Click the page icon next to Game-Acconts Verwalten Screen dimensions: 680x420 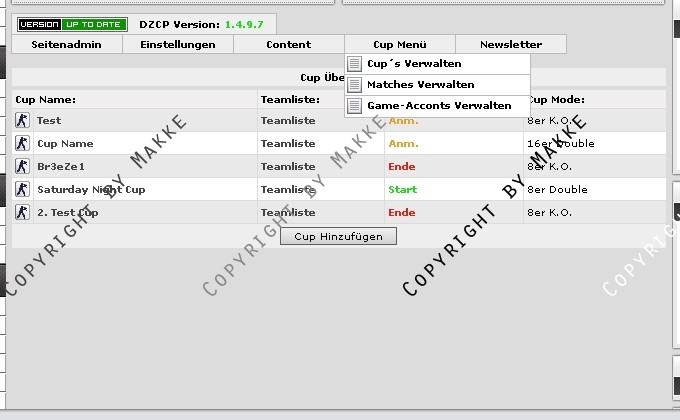tap(355, 106)
